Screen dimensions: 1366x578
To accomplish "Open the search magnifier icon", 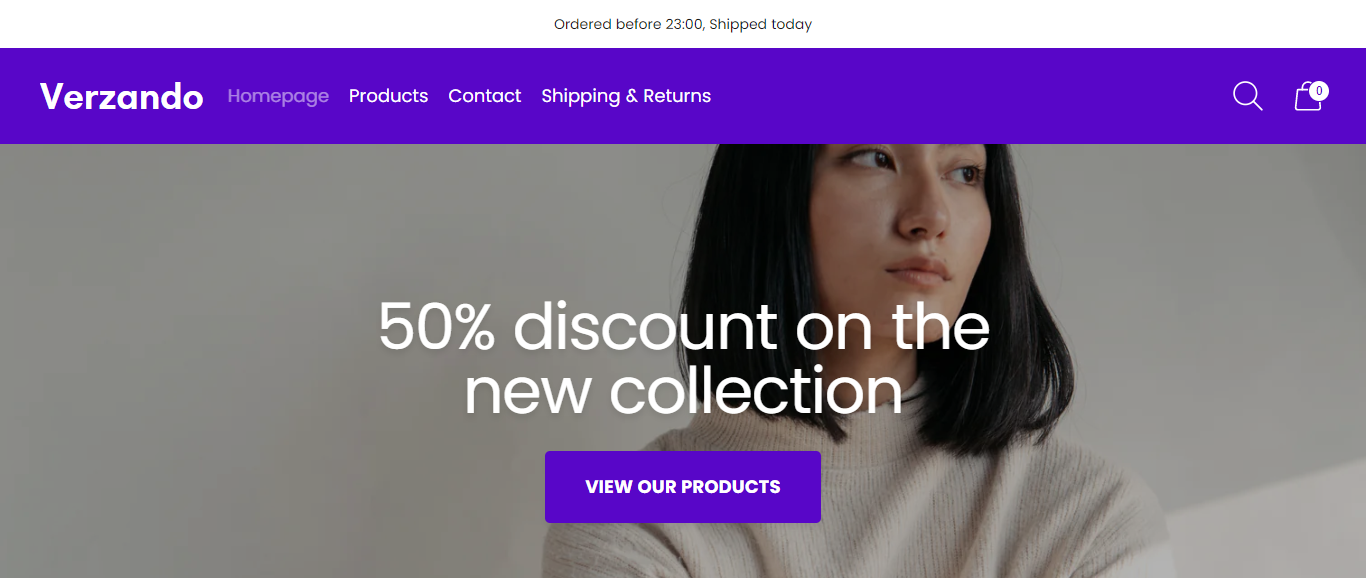I will point(1247,96).
